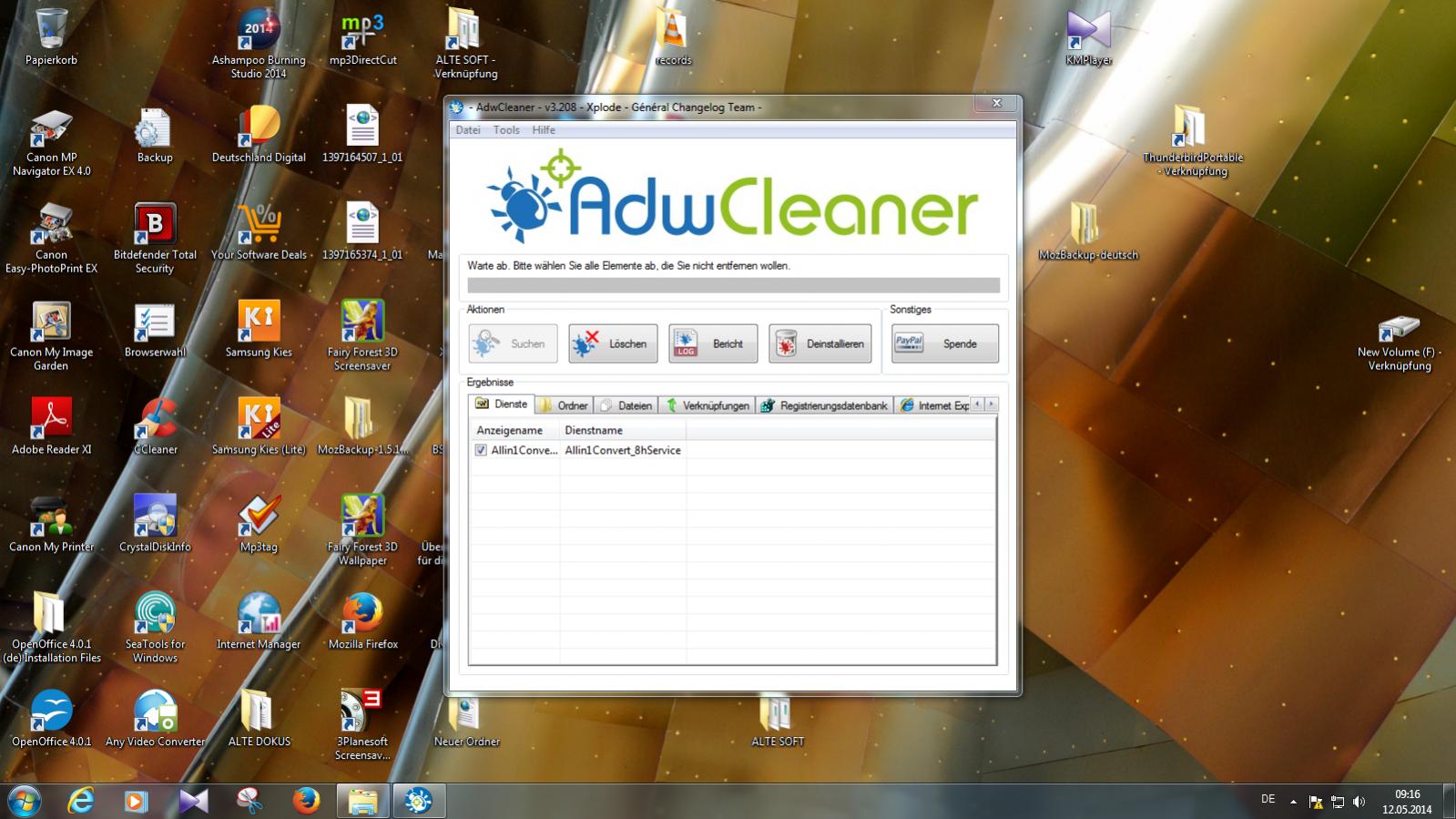Image resolution: width=1456 pixels, height=819 pixels.
Task: Select the Allin1Convert_8hService cell text
Action: click(x=623, y=450)
